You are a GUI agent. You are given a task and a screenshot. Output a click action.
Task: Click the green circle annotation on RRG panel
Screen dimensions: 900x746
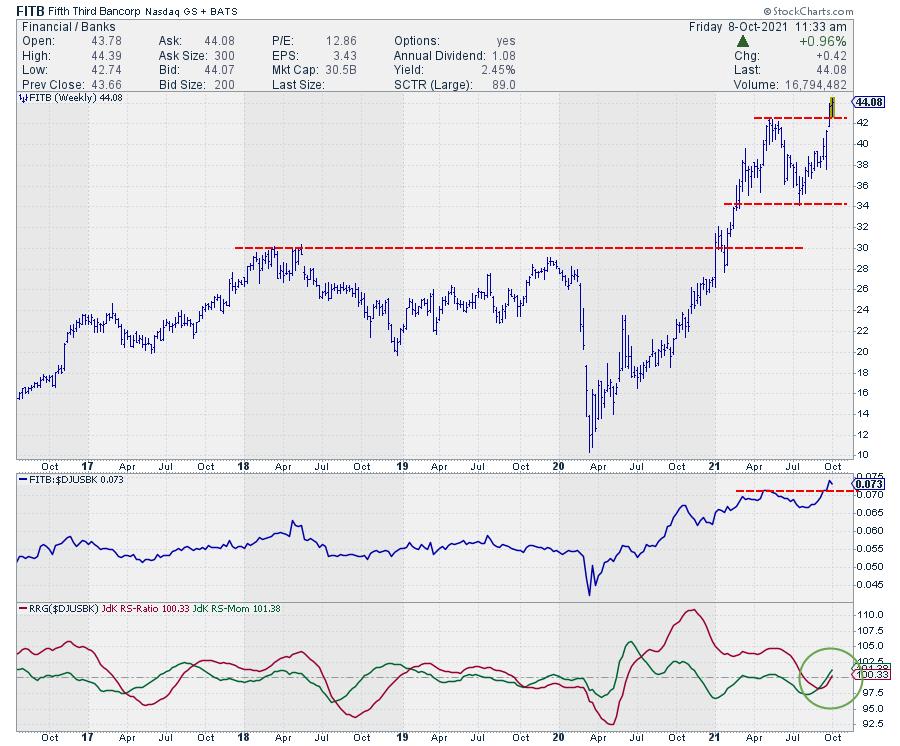(x=830, y=678)
